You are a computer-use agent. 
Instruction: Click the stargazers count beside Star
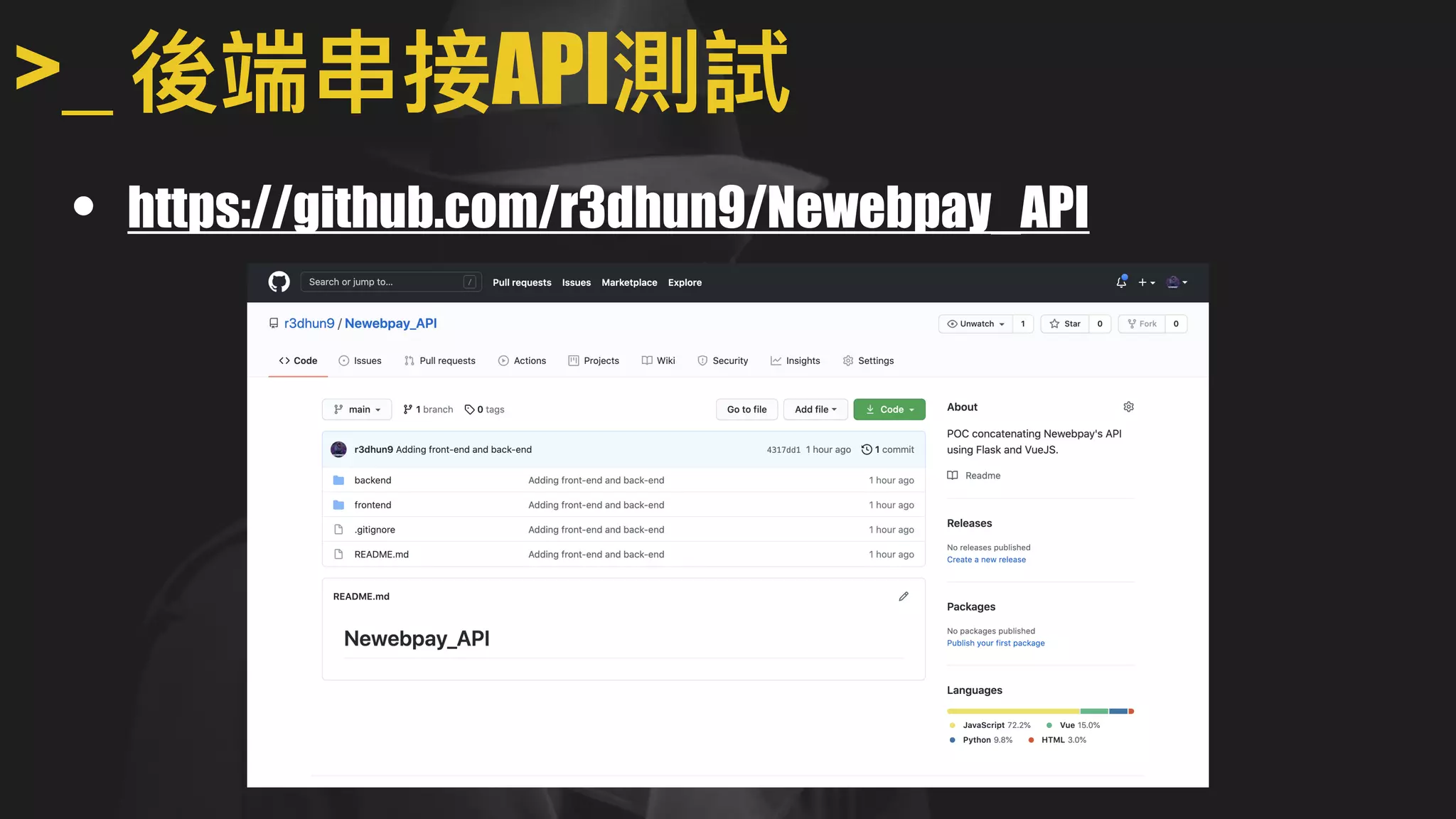point(1100,323)
